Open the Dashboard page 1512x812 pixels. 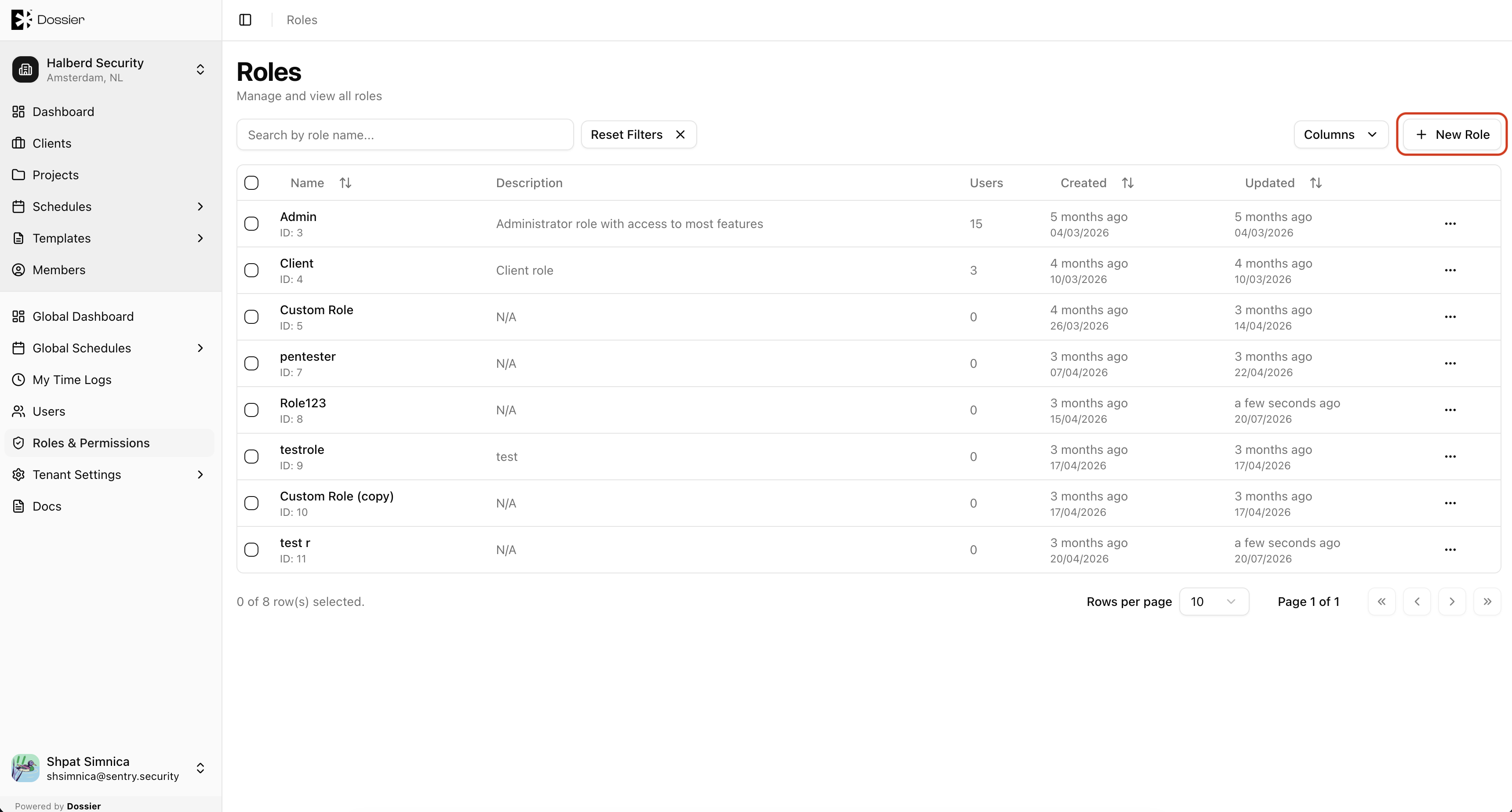[x=110, y=112]
